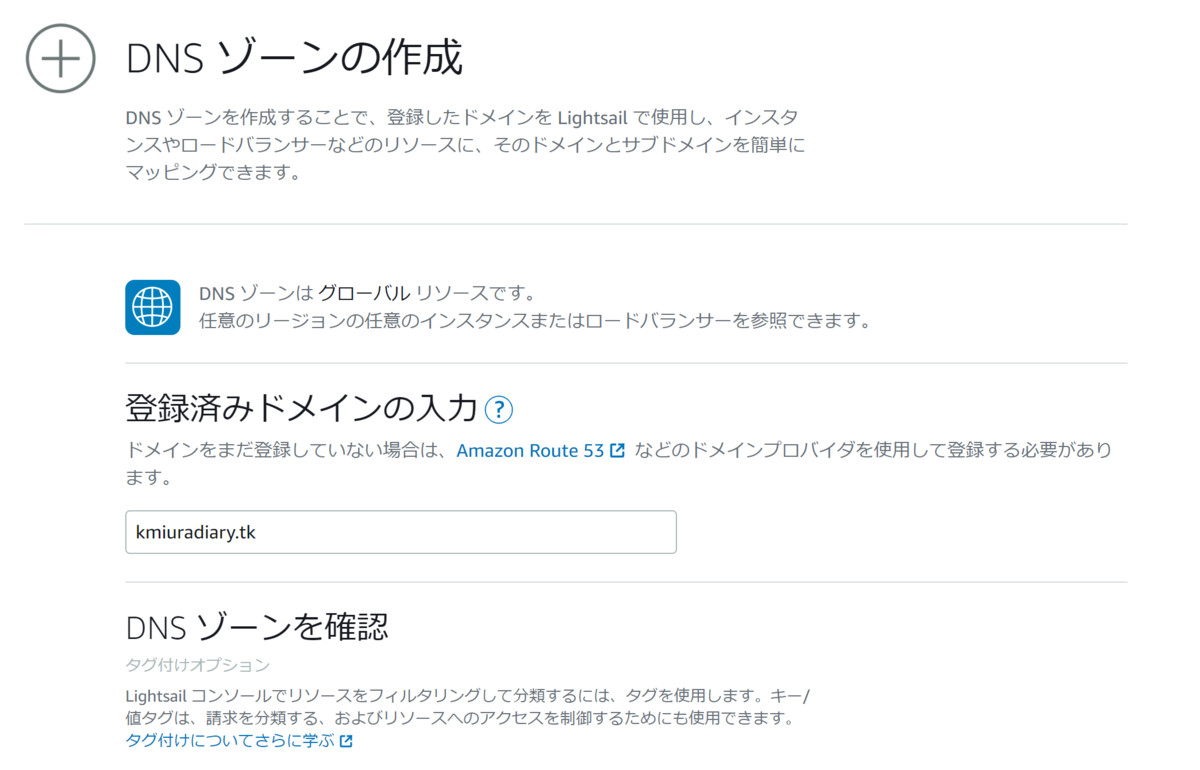Viewport: 1200px width, 770px height.
Task: Click the DNS ゾーンの作成 page heading
Action: pos(294,58)
